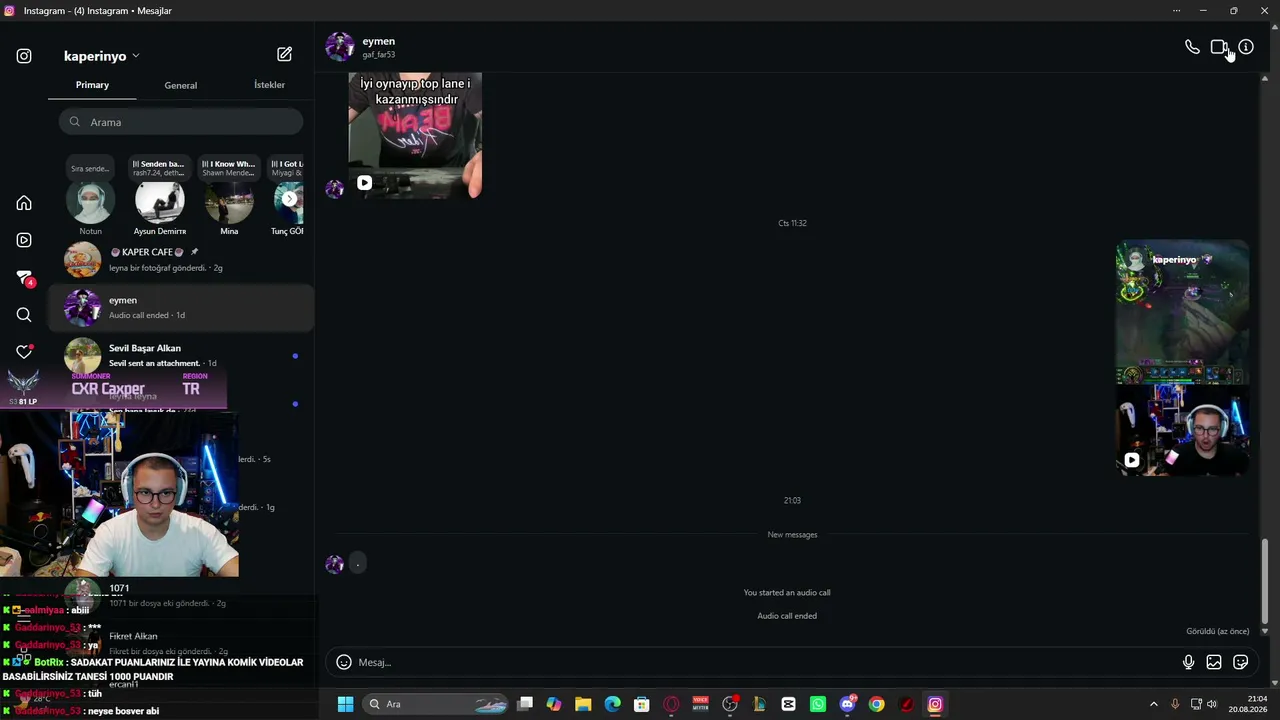This screenshot has height=720, width=1280.
Task: Open the Instagram logo home link
Action: click(24, 56)
